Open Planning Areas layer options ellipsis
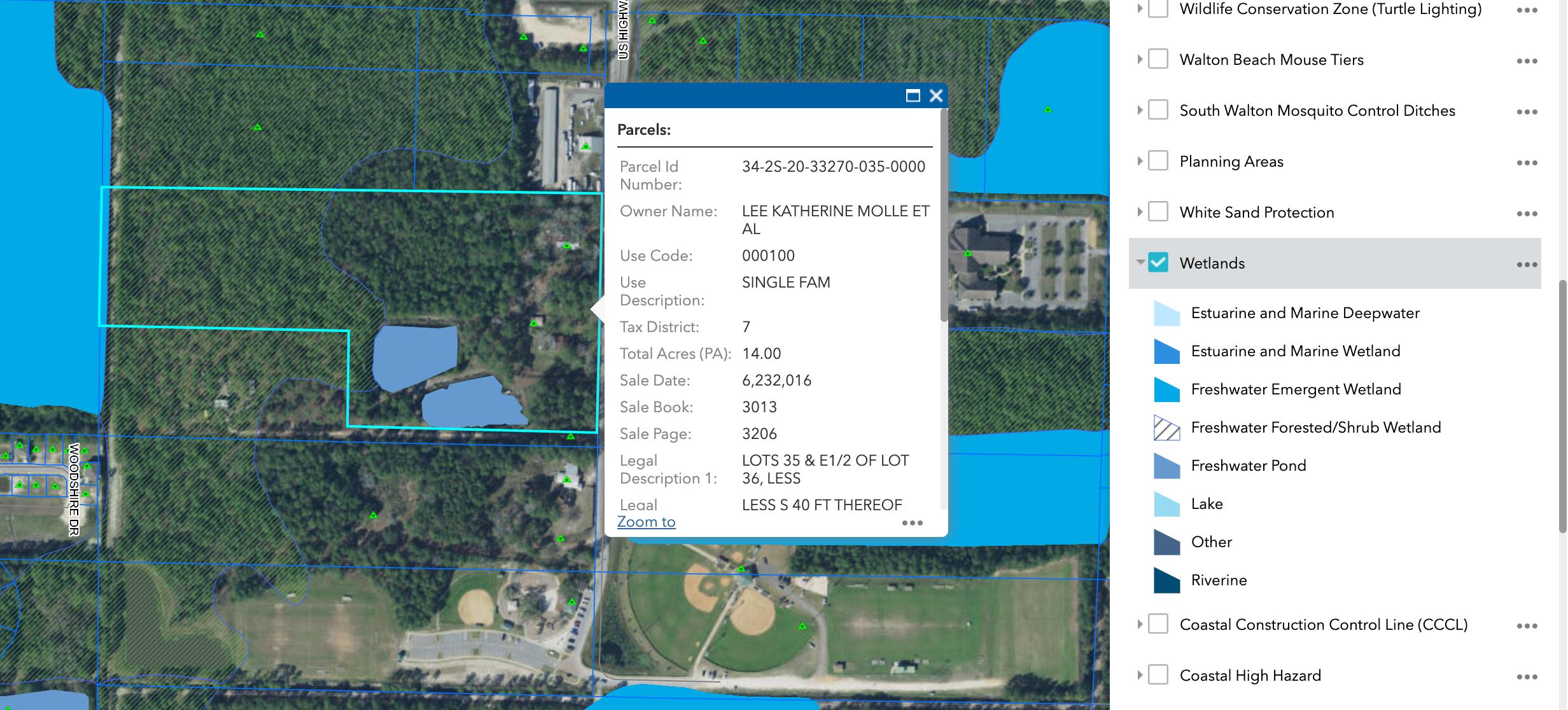 1526,163
